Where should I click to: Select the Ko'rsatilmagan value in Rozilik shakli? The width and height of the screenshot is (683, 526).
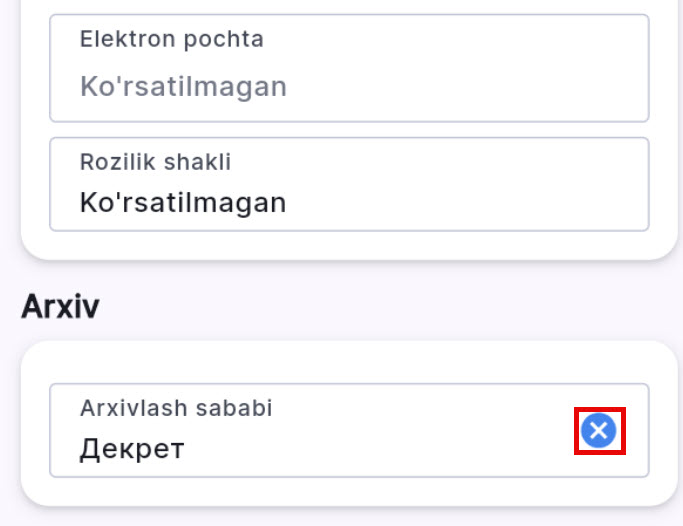pyautogui.click(x=183, y=203)
